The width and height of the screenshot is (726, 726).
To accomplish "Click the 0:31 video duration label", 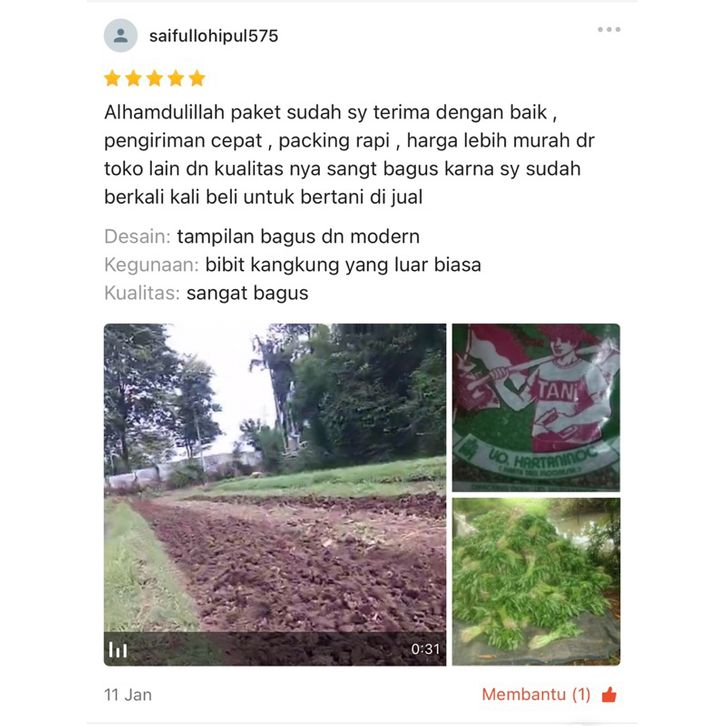I will (426, 649).
